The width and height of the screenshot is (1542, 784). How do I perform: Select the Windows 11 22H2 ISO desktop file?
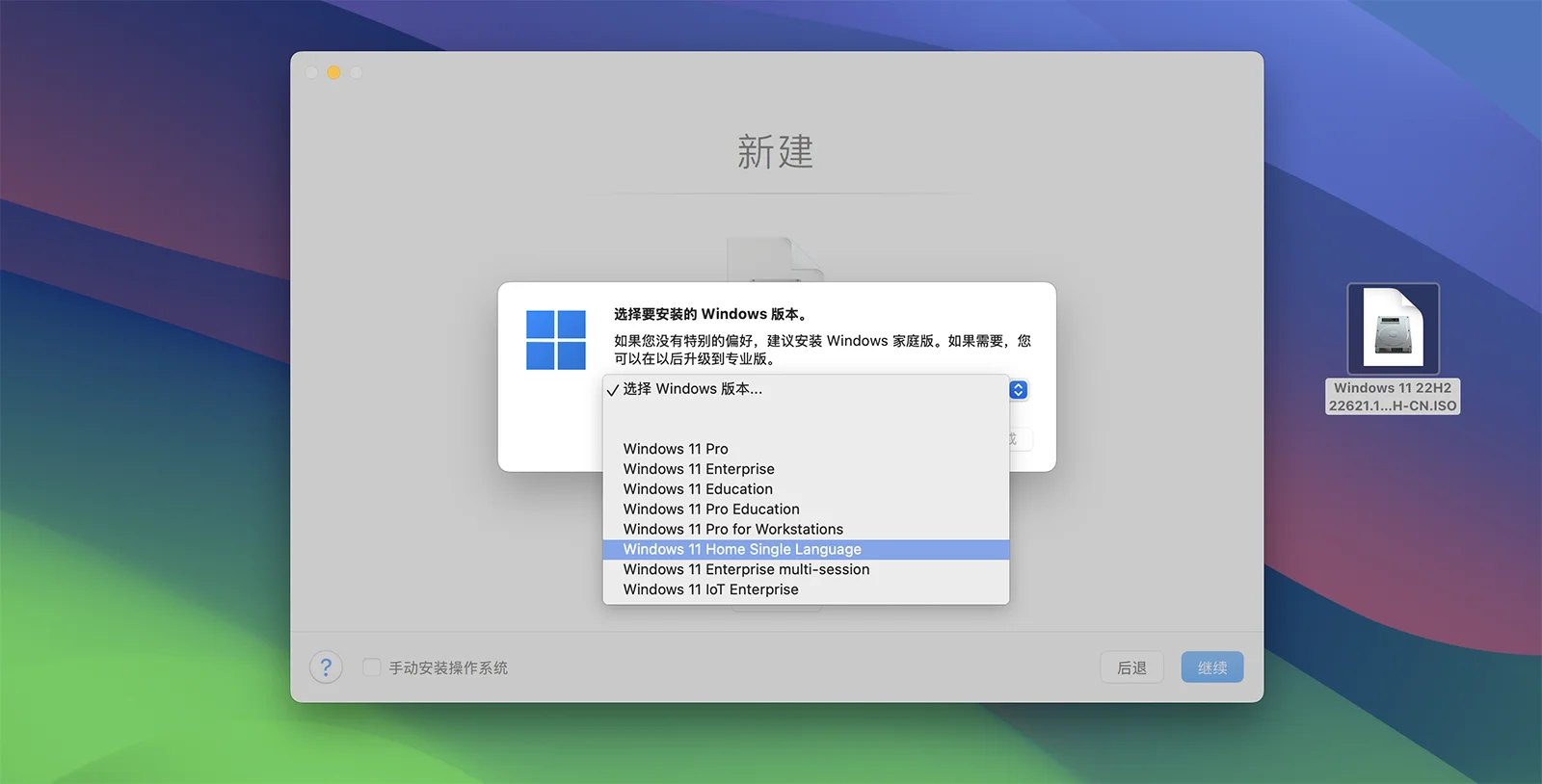1393,328
